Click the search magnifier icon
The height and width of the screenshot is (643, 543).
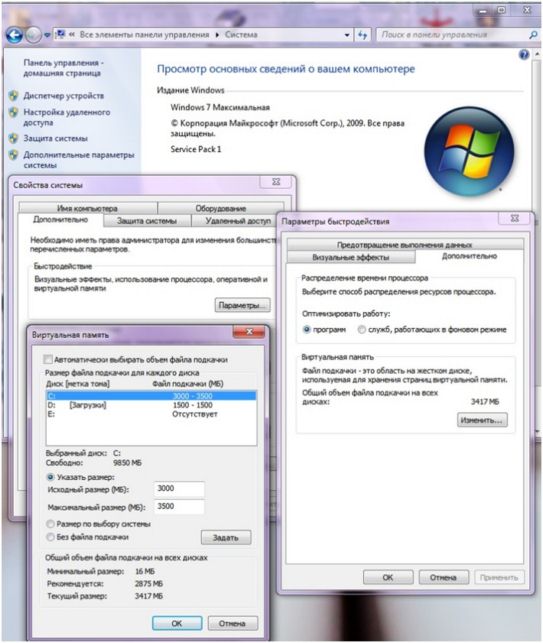tap(533, 35)
